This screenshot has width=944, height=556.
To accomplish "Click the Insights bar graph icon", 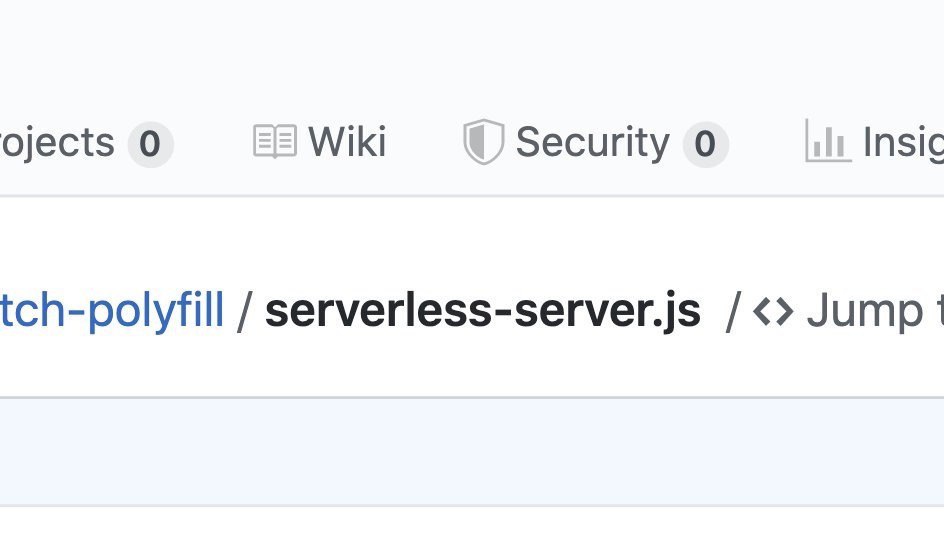I will (827, 142).
